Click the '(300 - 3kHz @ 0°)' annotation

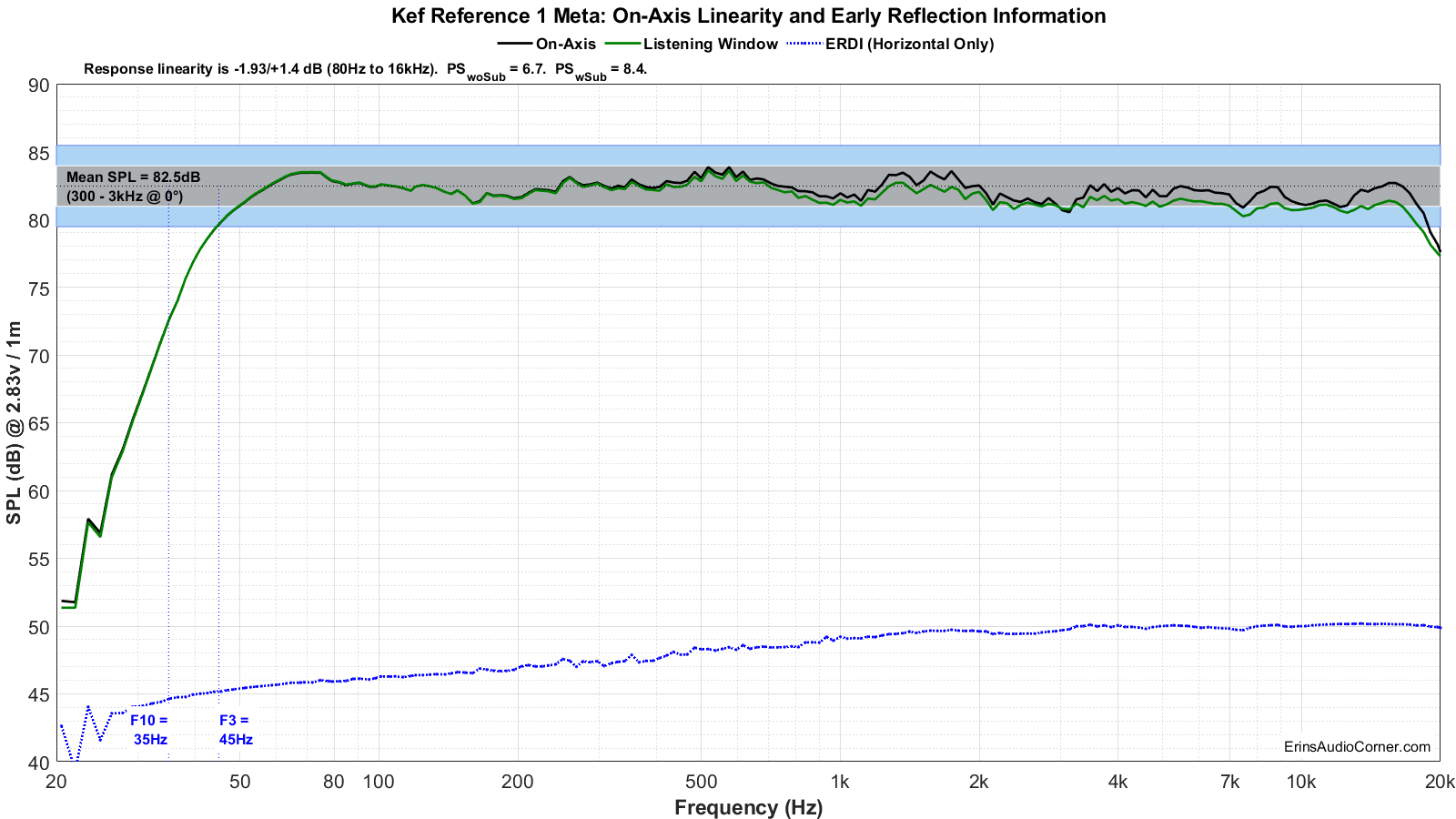click(125, 196)
